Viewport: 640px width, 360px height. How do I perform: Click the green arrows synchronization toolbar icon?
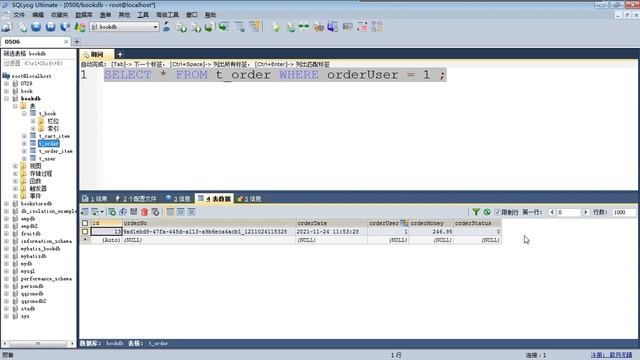coord(304,27)
